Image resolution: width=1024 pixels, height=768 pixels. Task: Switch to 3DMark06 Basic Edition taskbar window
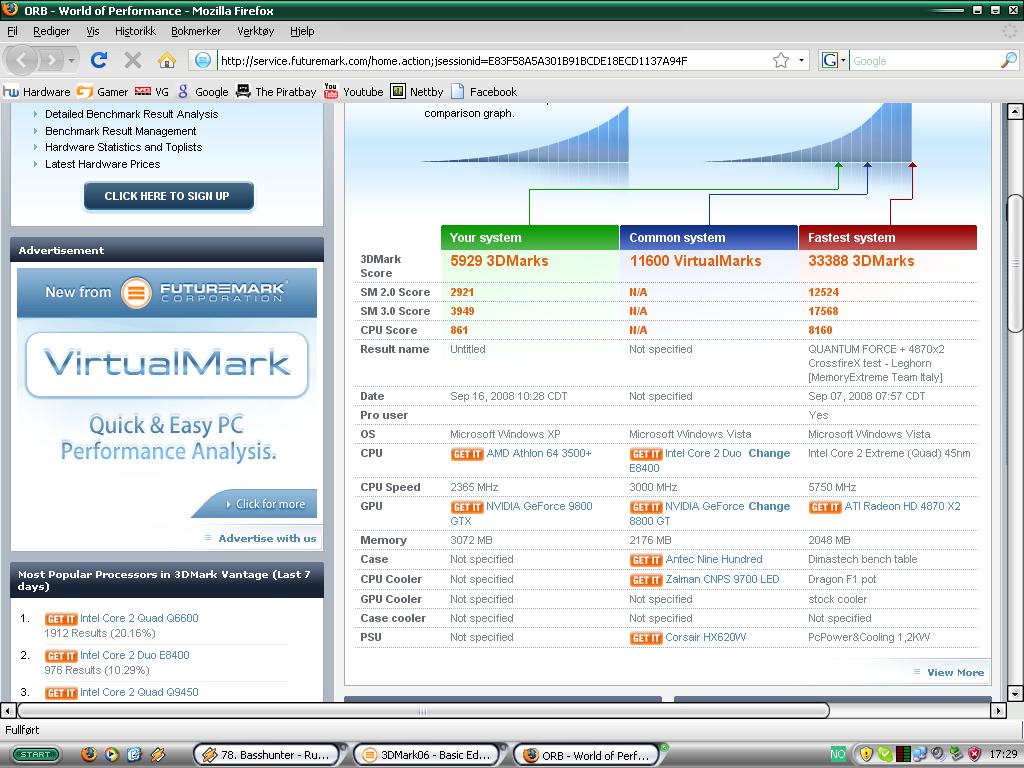coord(426,755)
